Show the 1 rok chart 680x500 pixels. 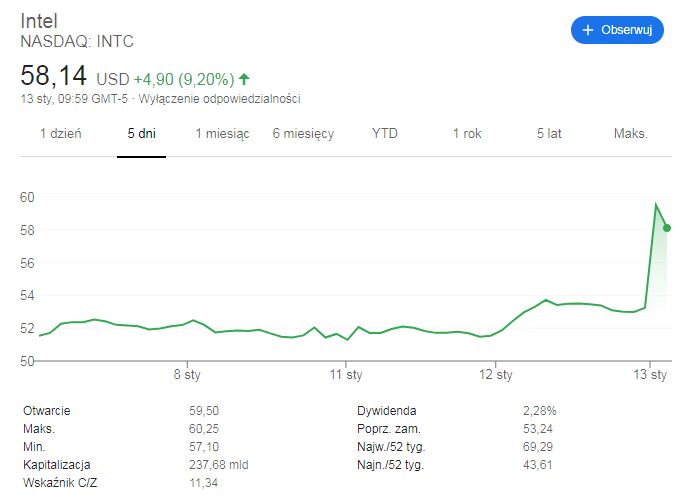click(467, 134)
